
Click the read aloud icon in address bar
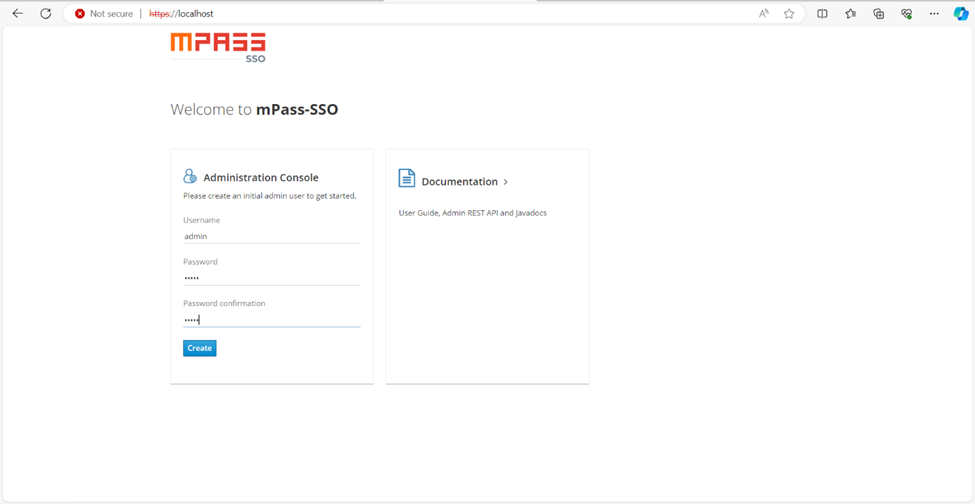coord(764,14)
